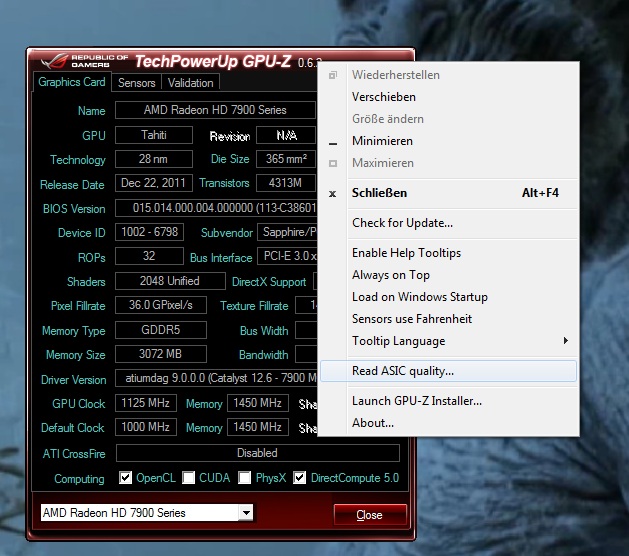629x556 pixels.
Task: Open Tooltip Language menu entry
Action: (448, 341)
